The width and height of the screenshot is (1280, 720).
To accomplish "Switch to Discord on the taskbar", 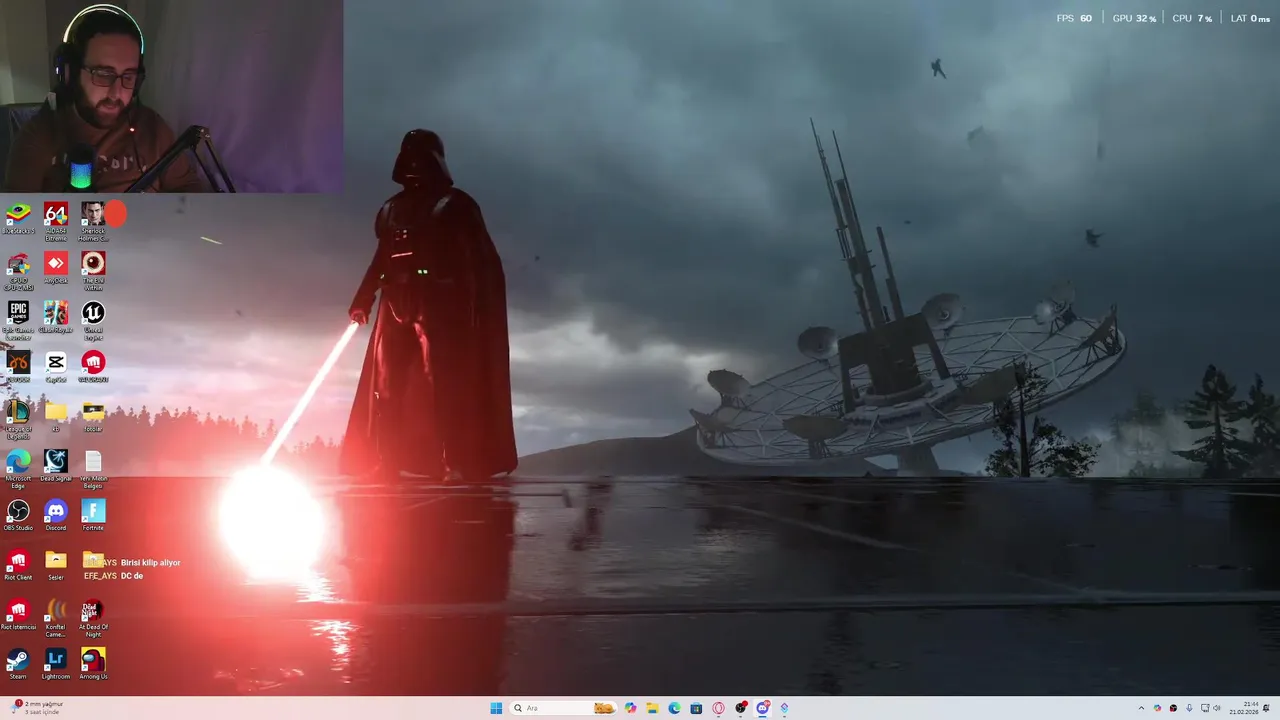I will point(762,708).
